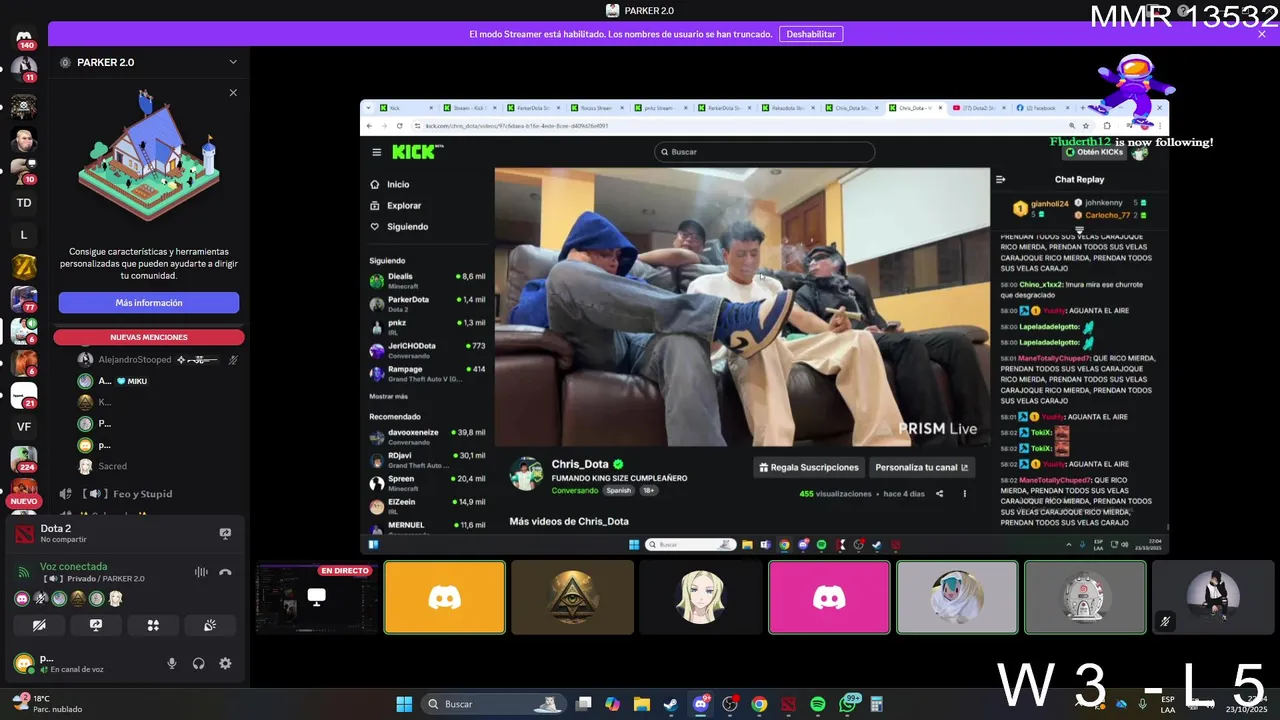This screenshot has height=720, width=1280.
Task: Open the soundboard button
Action: (210, 625)
